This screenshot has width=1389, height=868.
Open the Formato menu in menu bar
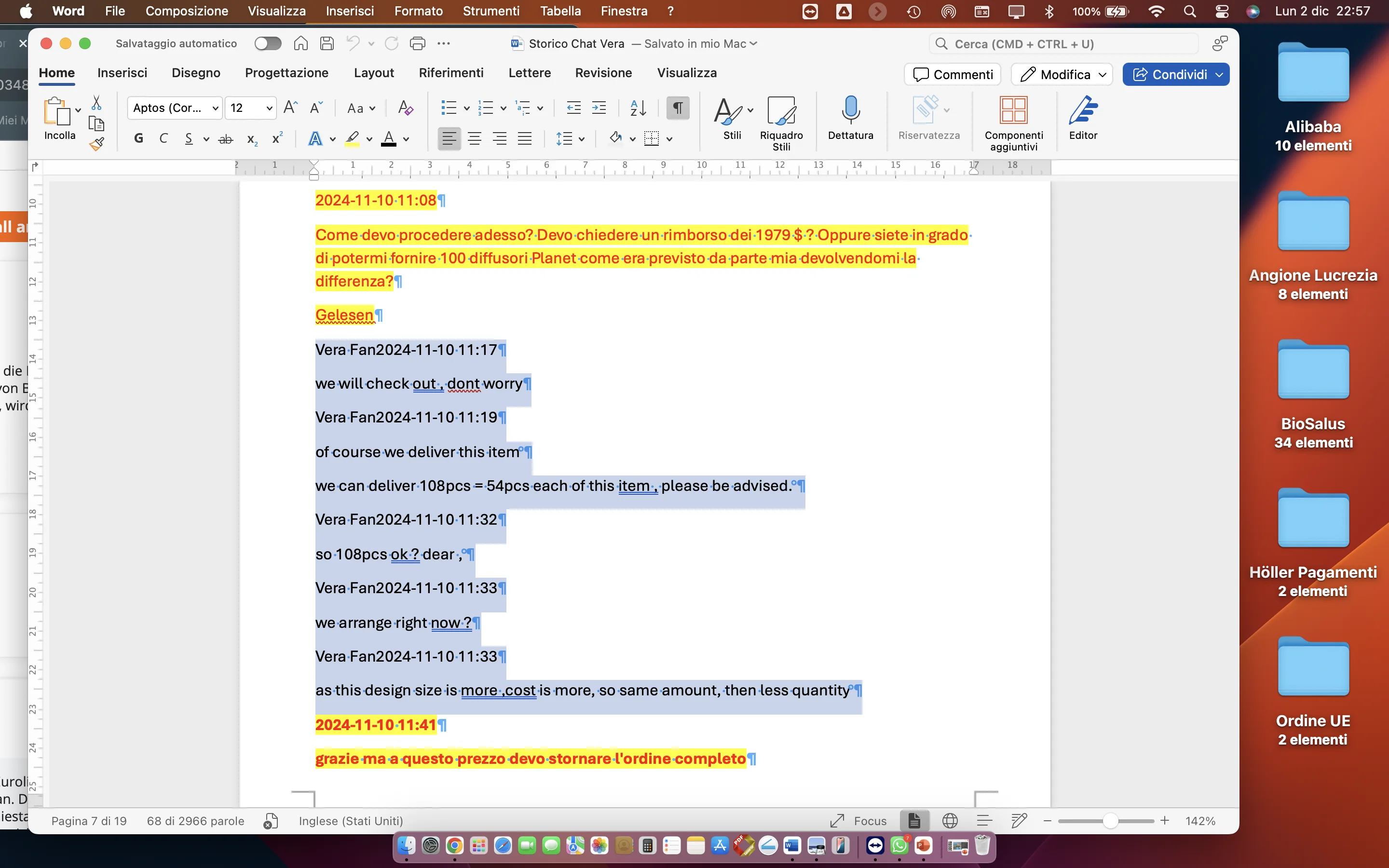[x=418, y=11]
